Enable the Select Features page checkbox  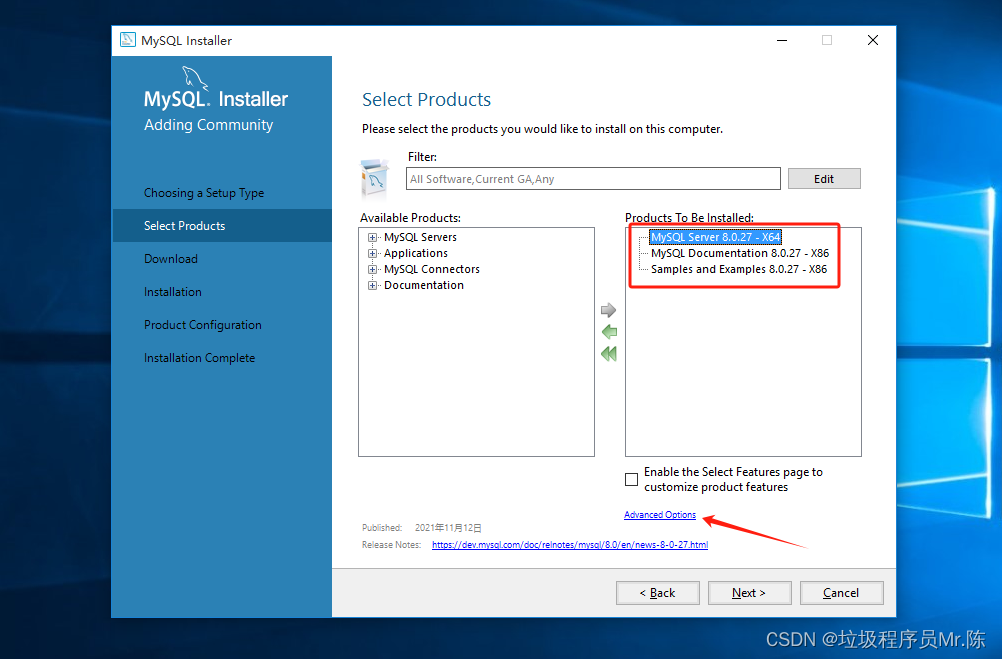point(631,479)
